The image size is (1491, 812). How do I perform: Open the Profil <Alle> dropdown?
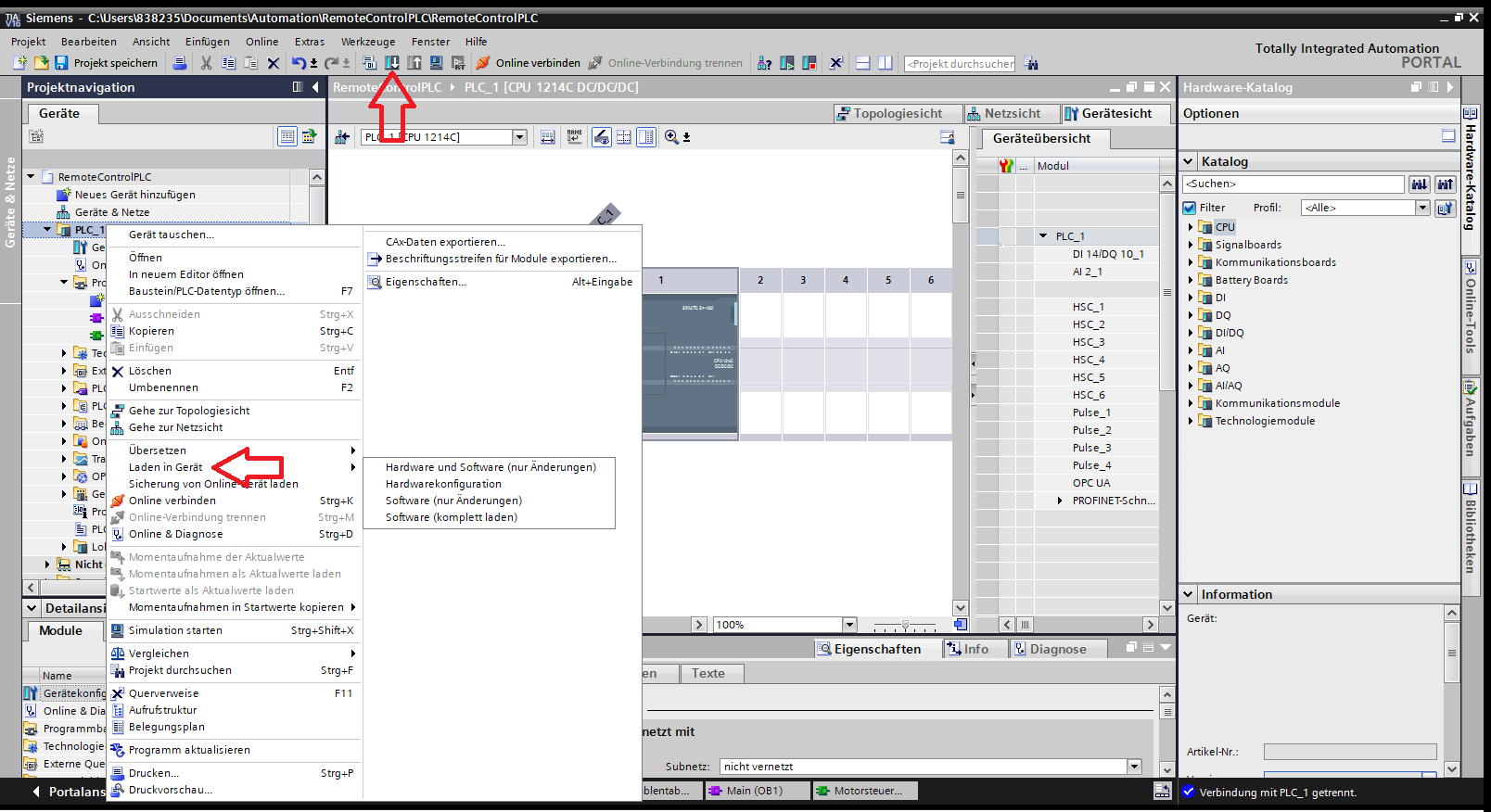click(x=1422, y=208)
